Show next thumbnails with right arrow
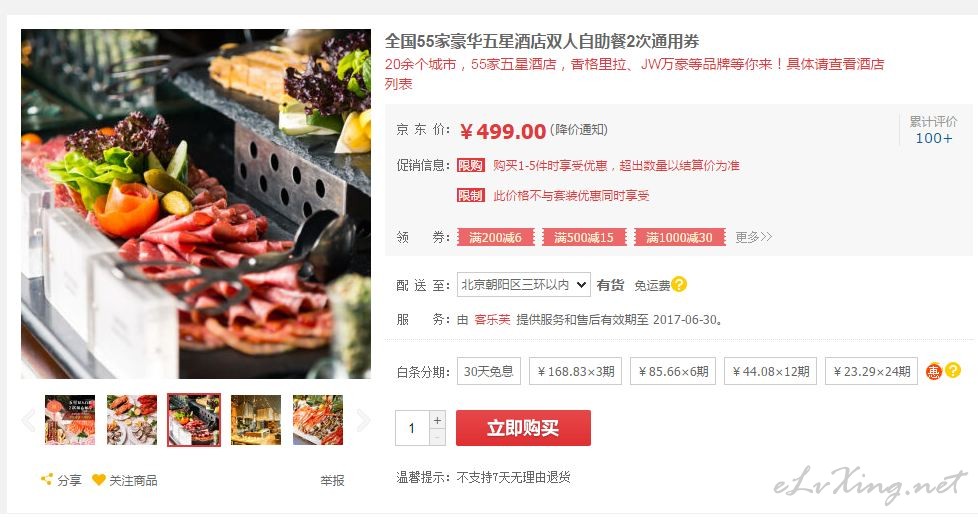This screenshot has height=518, width=978. coord(362,420)
